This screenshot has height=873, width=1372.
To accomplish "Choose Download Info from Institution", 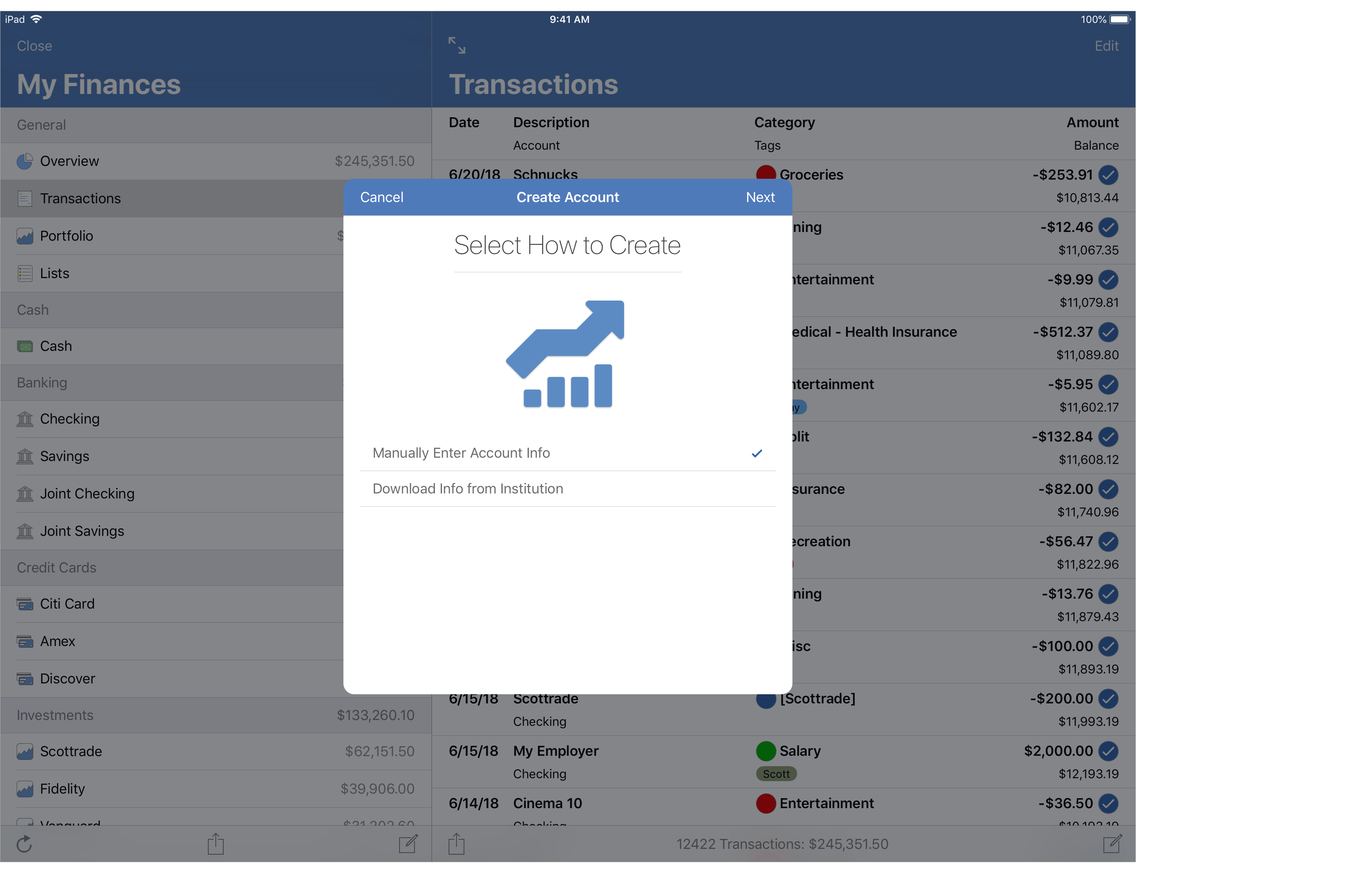I will pos(568,489).
